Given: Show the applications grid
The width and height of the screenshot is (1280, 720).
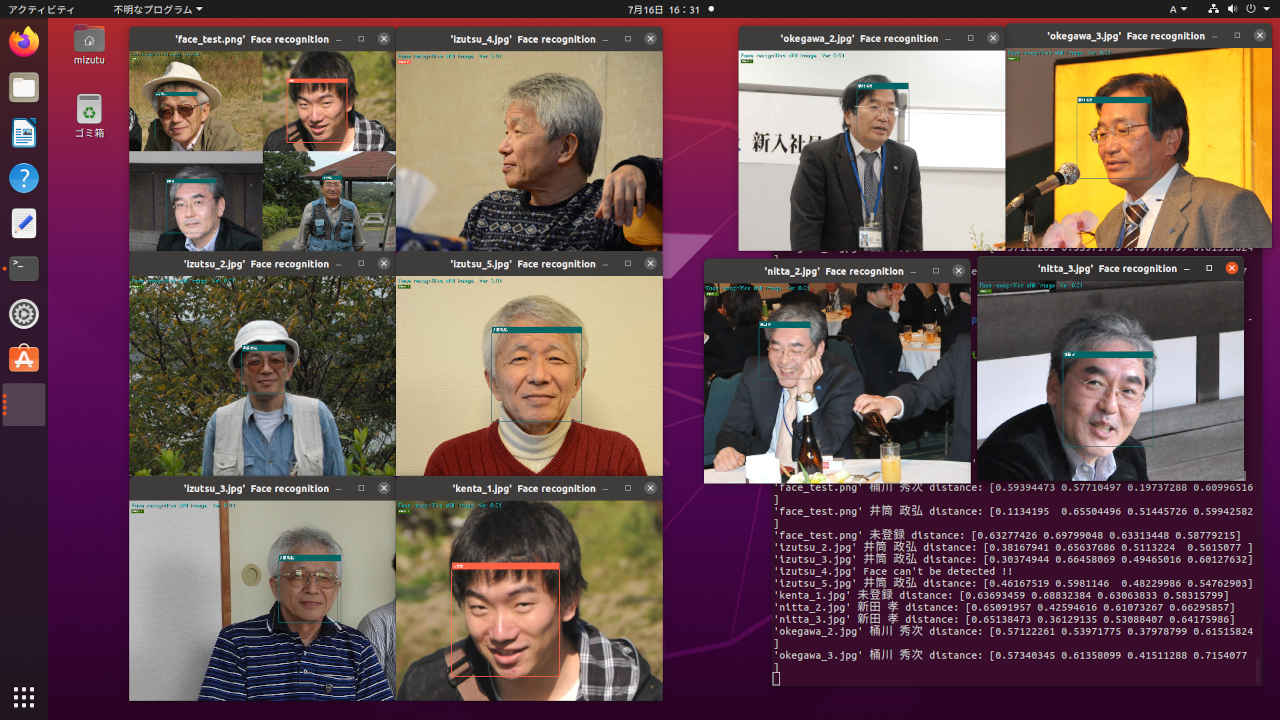Looking at the screenshot, I should [24, 696].
